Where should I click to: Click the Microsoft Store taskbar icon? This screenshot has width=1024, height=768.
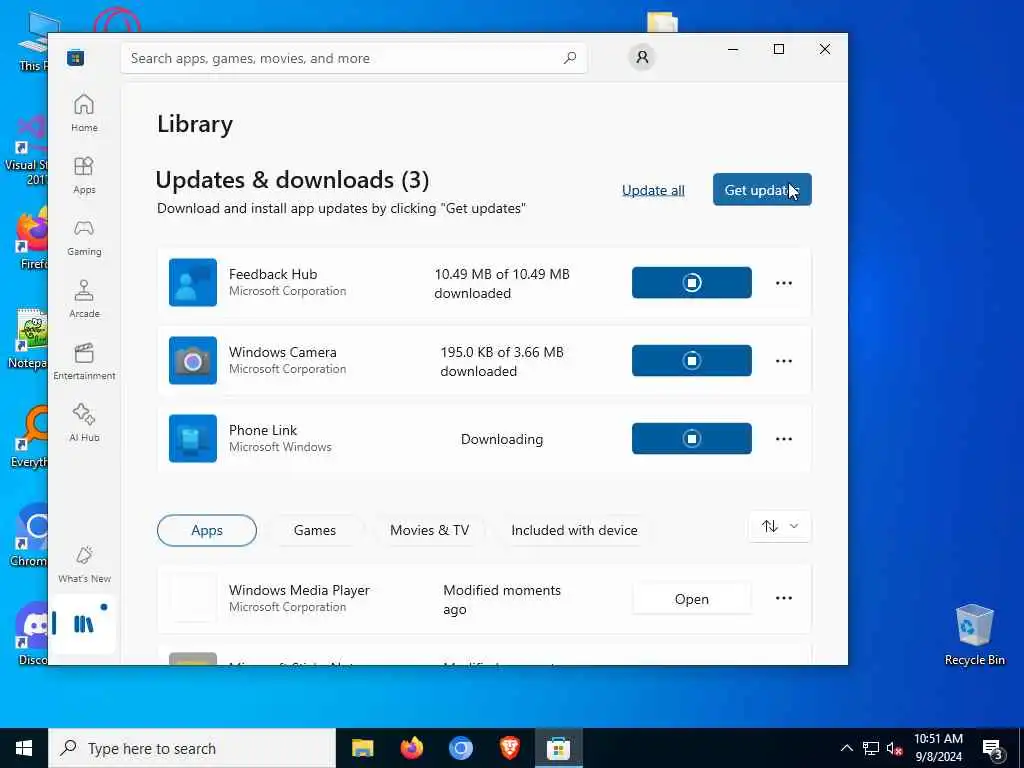[x=558, y=748]
